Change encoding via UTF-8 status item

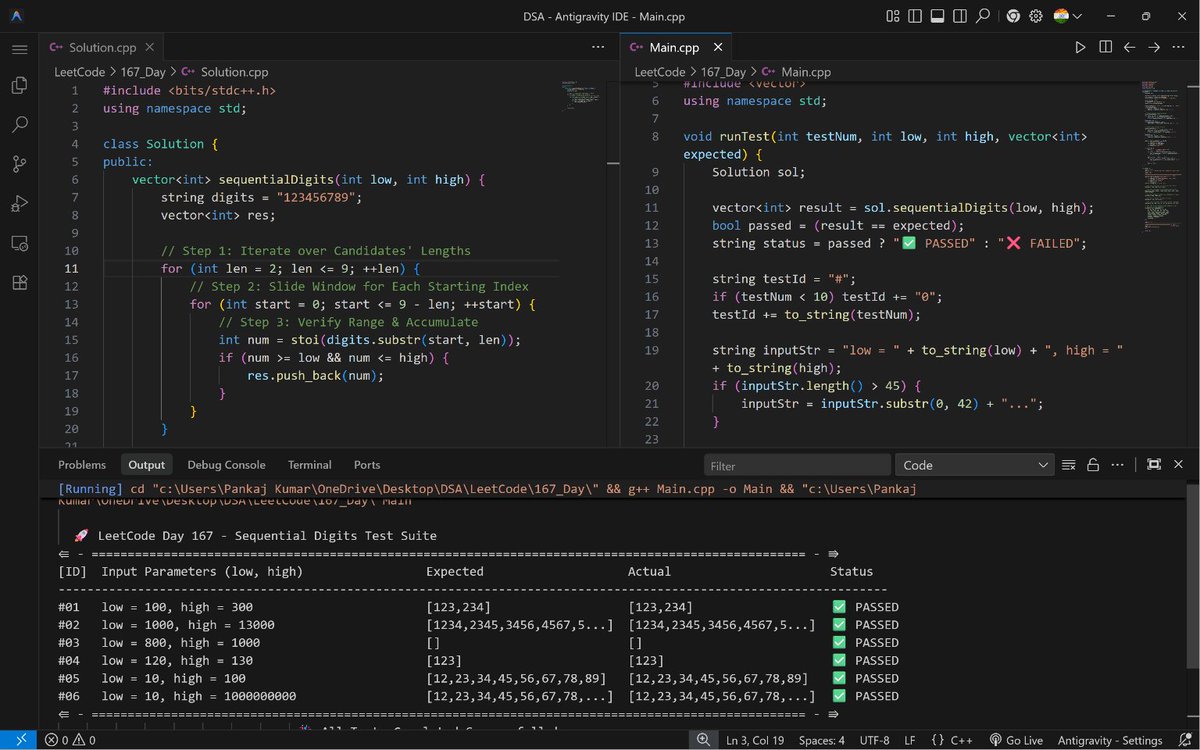click(x=873, y=740)
